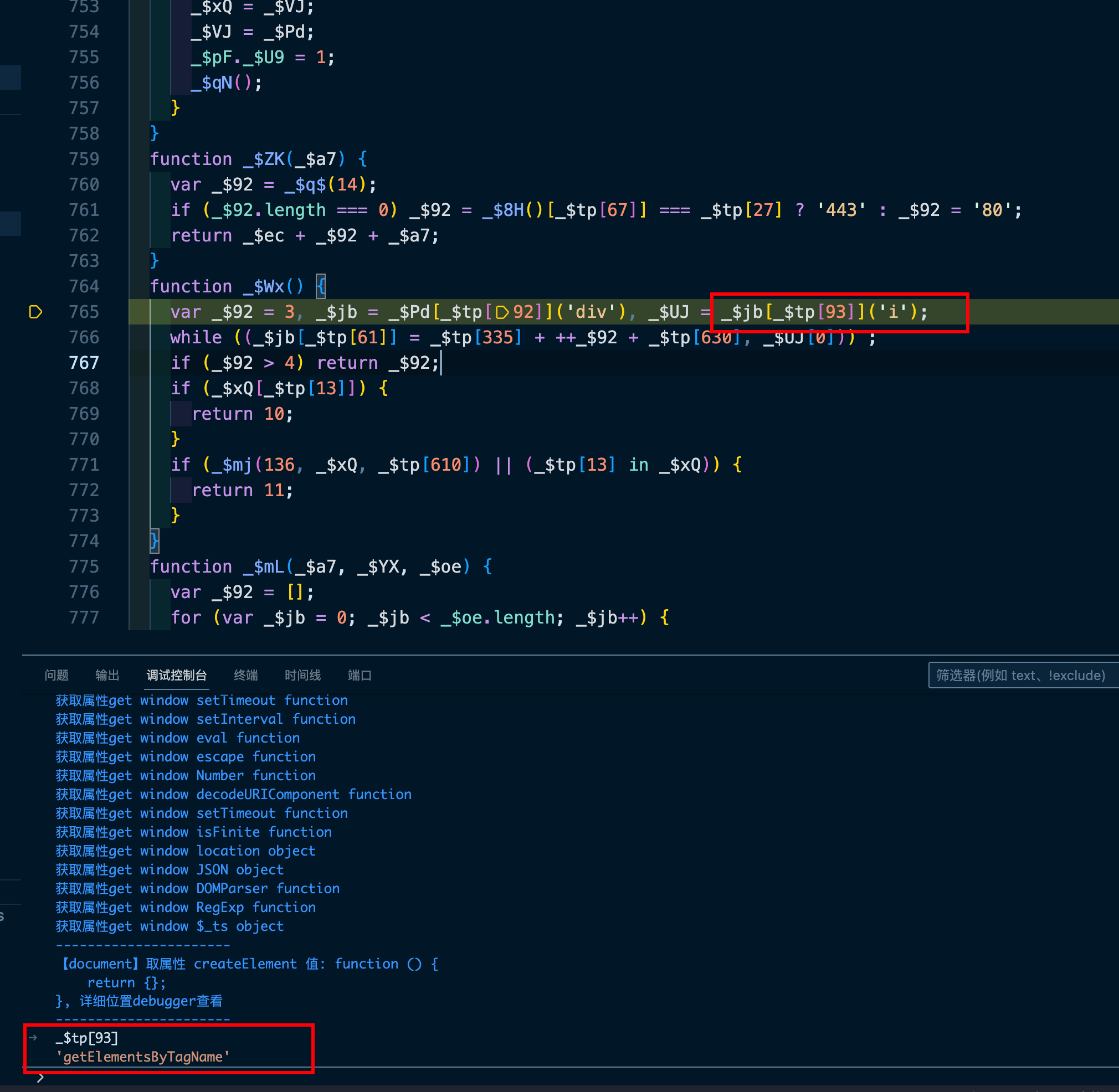The image size is (1119, 1092).
Task: Click function name _$Wx on line 764
Action: pyautogui.click(x=264, y=286)
